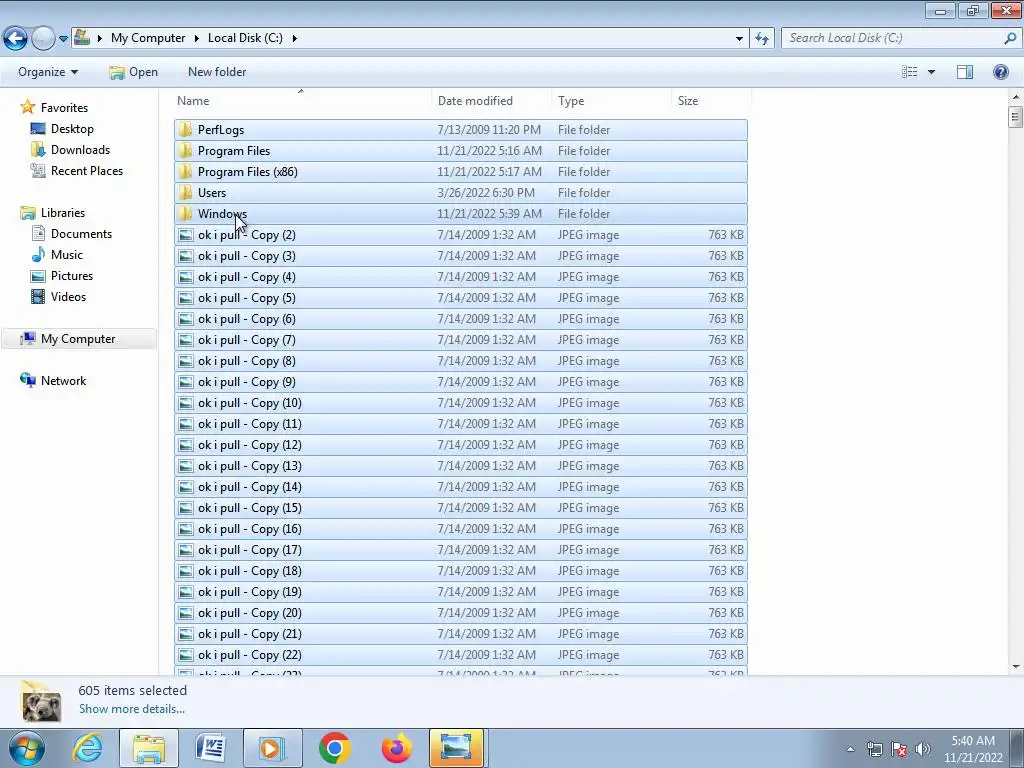Select file ok i pull - Copy (8)
1024x768 pixels.
(x=461, y=361)
